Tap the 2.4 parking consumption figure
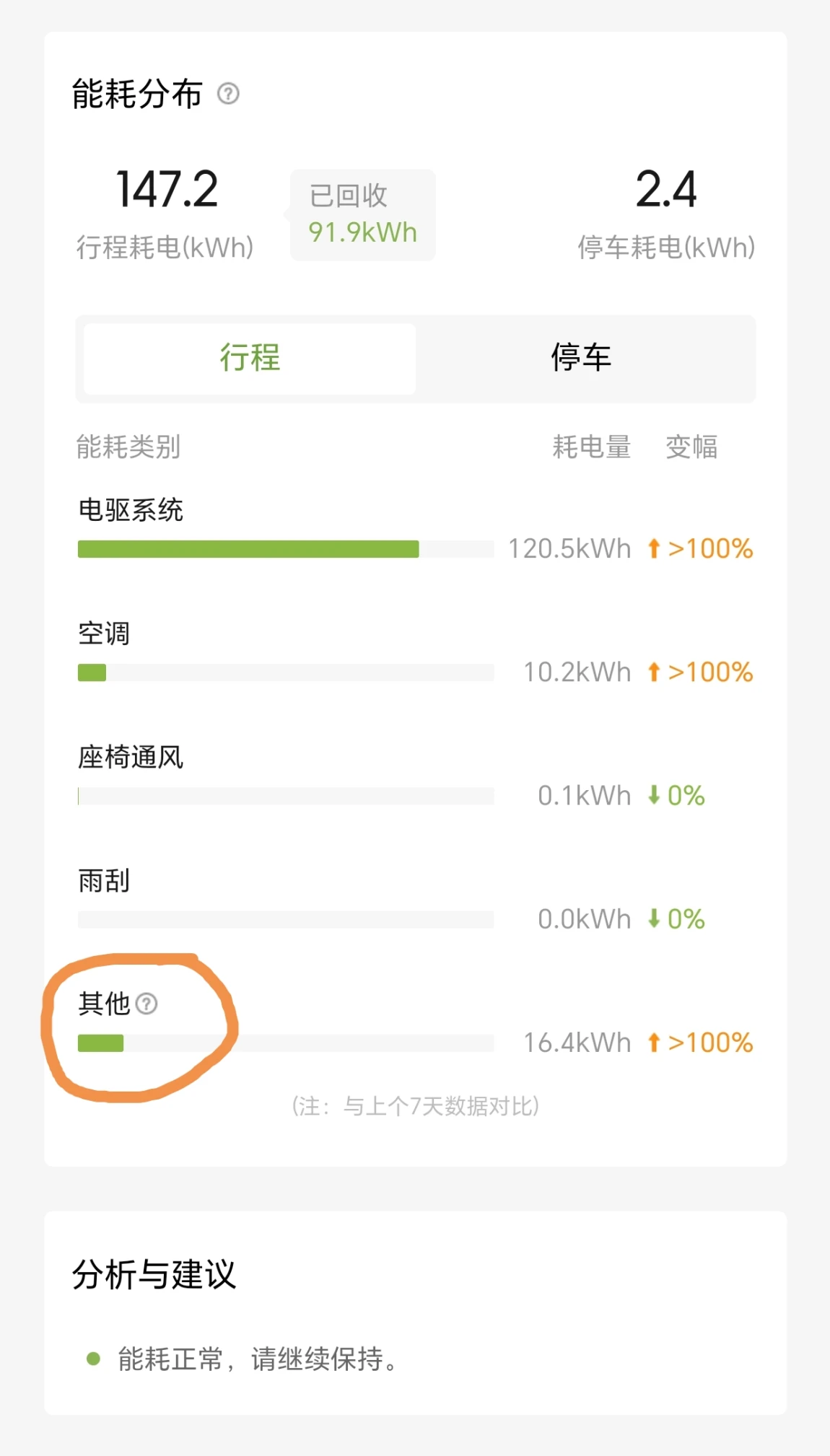Image resolution: width=830 pixels, height=1456 pixels. [x=665, y=190]
